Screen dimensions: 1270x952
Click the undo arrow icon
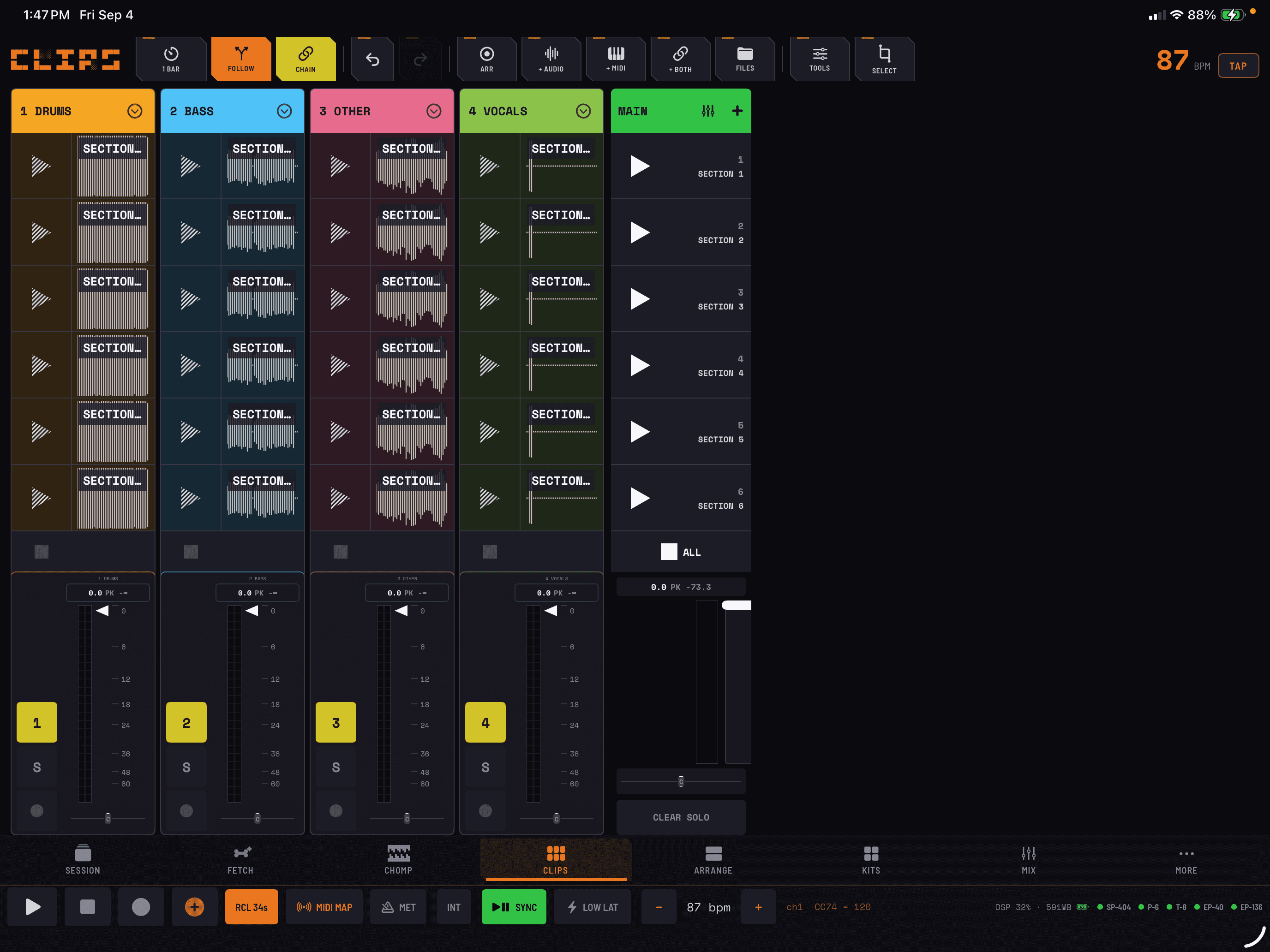coord(372,59)
